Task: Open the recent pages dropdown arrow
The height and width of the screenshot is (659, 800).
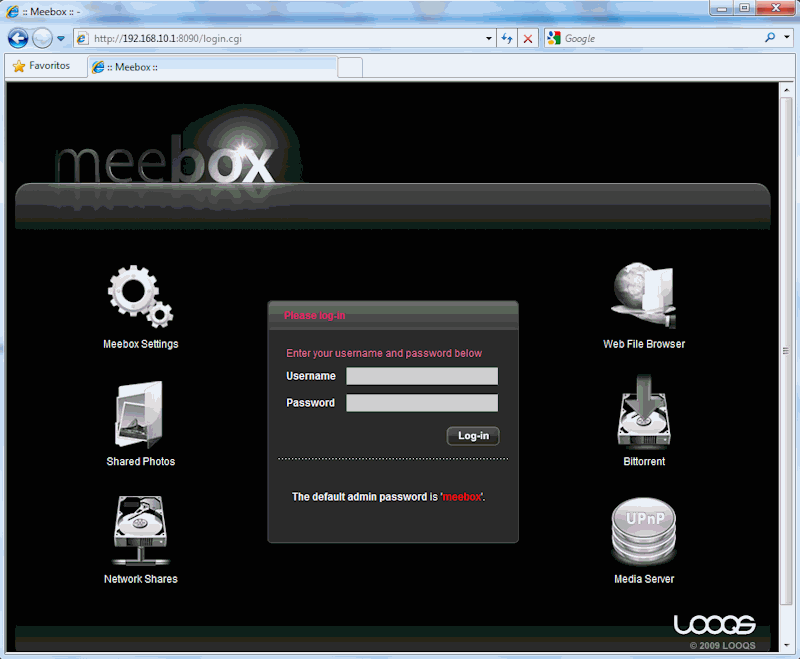Action: 61,38
